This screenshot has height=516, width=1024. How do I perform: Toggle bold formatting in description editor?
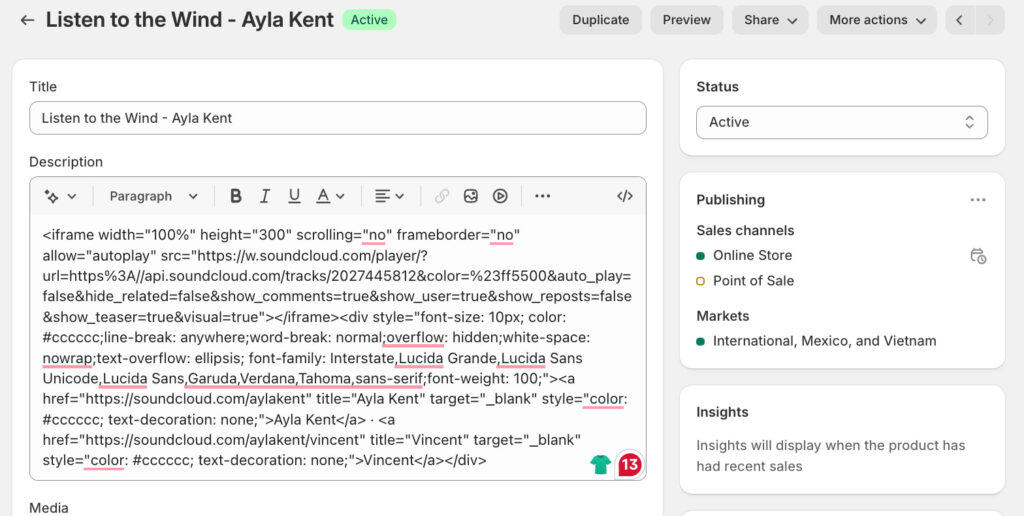pyautogui.click(x=236, y=196)
